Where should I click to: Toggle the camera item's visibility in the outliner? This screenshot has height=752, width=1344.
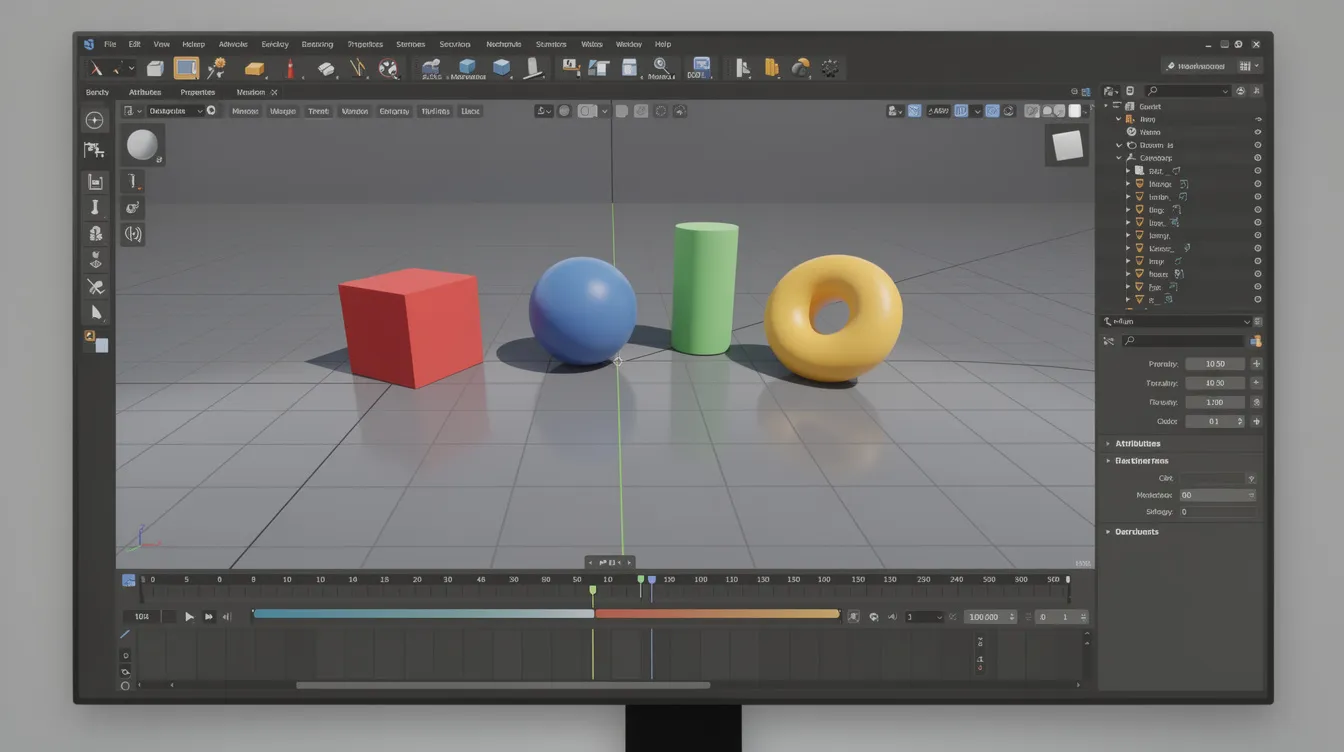click(1257, 157)
